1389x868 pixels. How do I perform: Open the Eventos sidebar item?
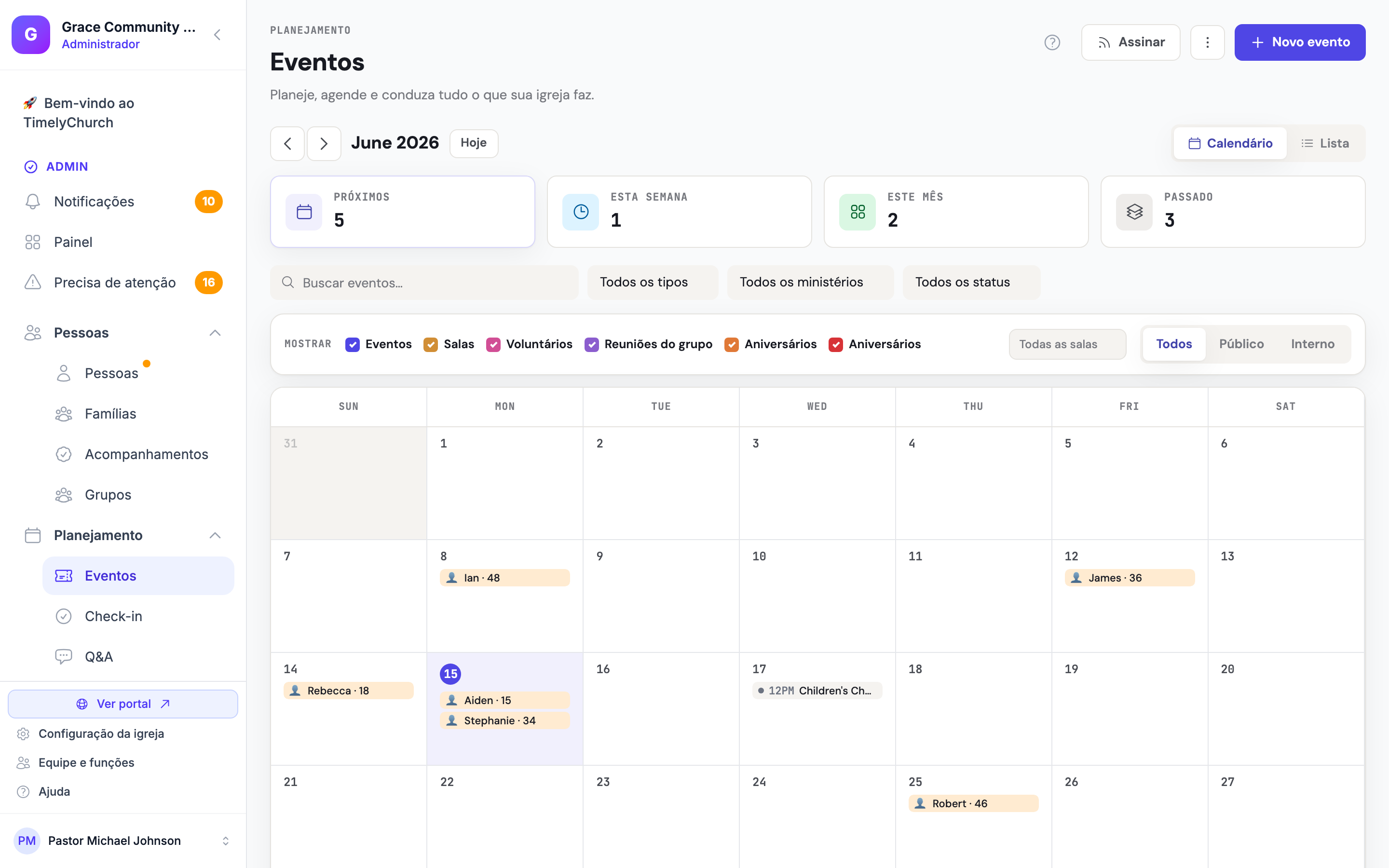138,576
